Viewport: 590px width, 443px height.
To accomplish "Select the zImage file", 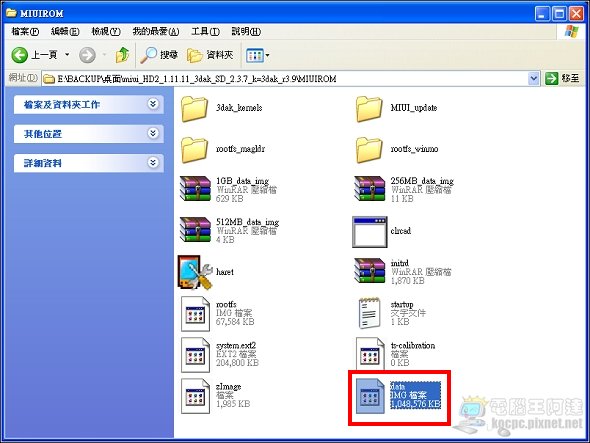I will tap(195, 396).
